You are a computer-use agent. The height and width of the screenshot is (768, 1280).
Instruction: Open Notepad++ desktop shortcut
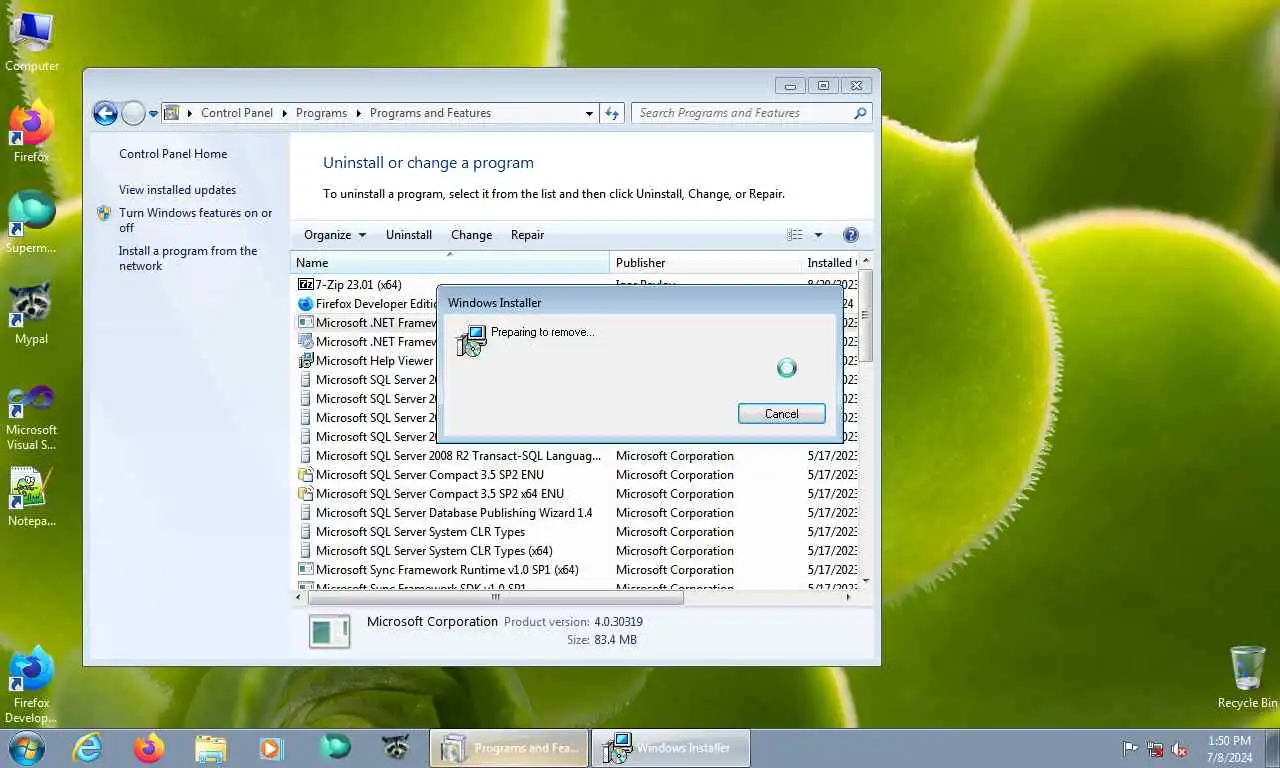click(32, 497)
